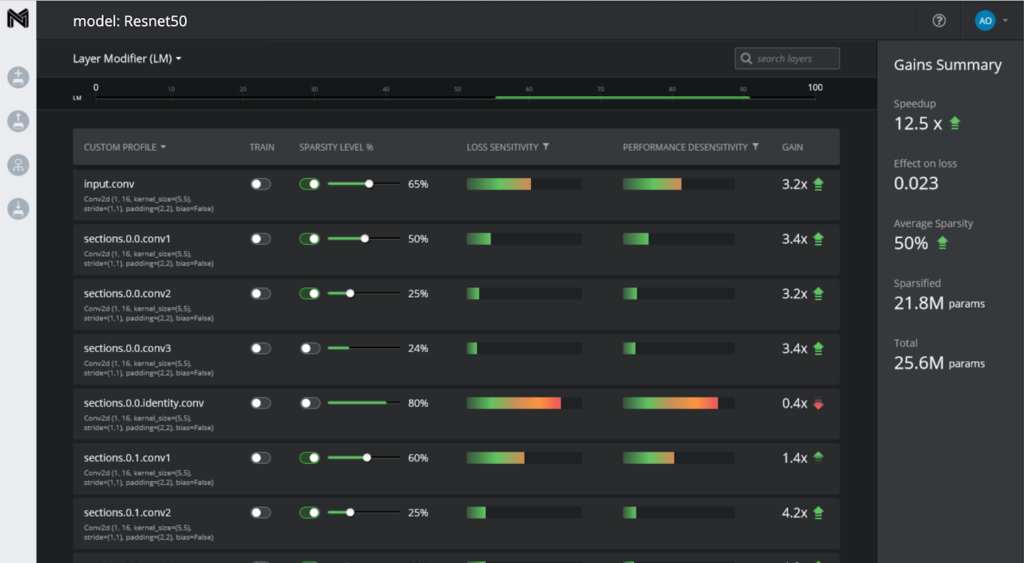The image size is (1024, 563).
Task: Open the user menu arrow beside AO
Action: 1005,21
